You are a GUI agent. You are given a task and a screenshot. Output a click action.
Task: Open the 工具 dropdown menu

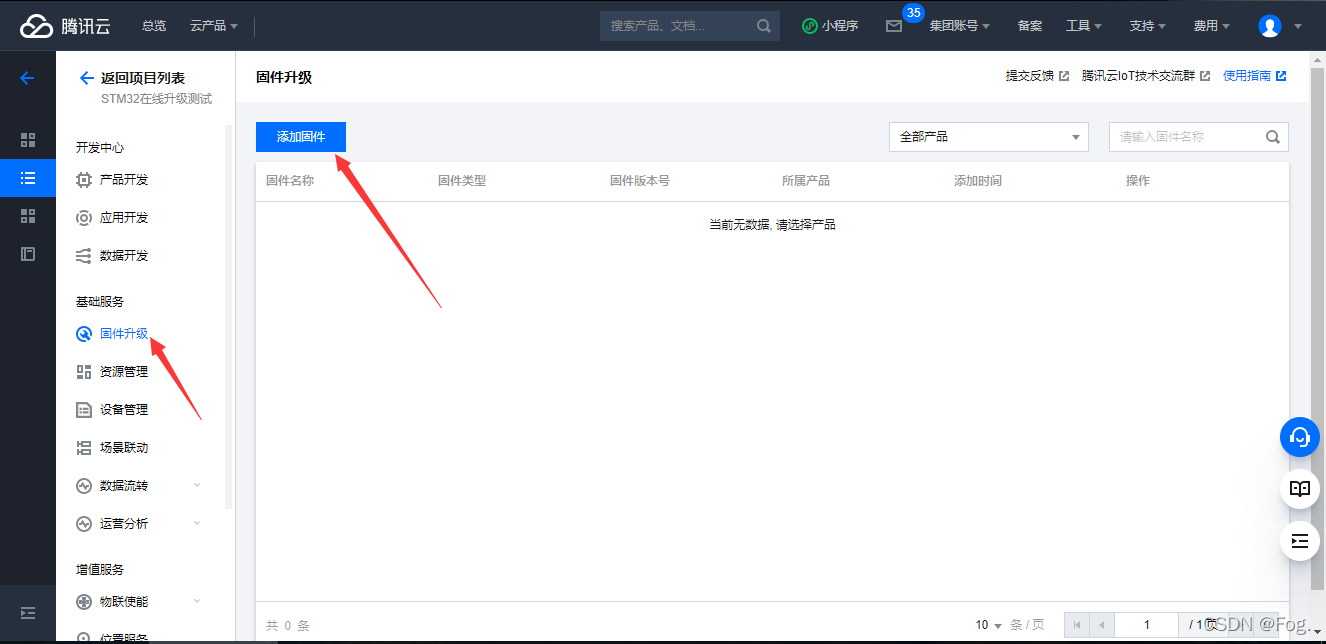[1084, 26]
